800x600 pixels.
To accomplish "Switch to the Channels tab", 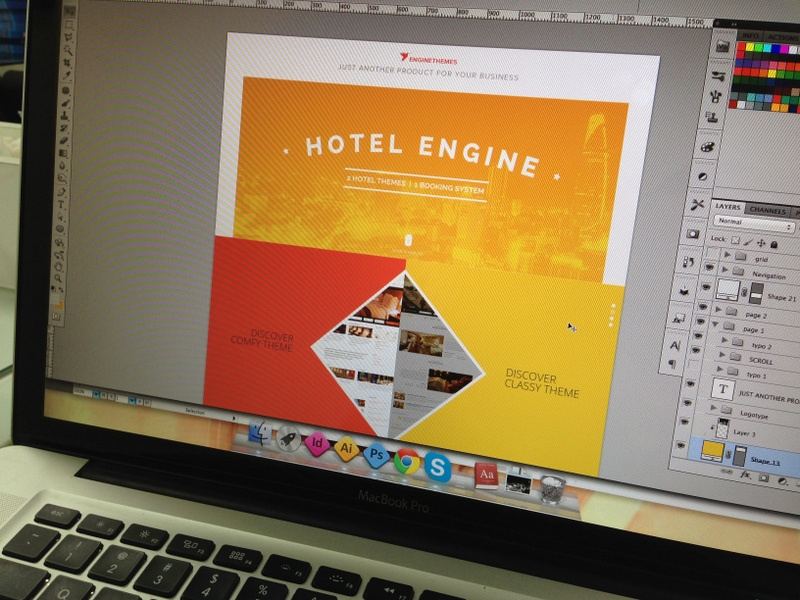I will click(x=767, y=210).
